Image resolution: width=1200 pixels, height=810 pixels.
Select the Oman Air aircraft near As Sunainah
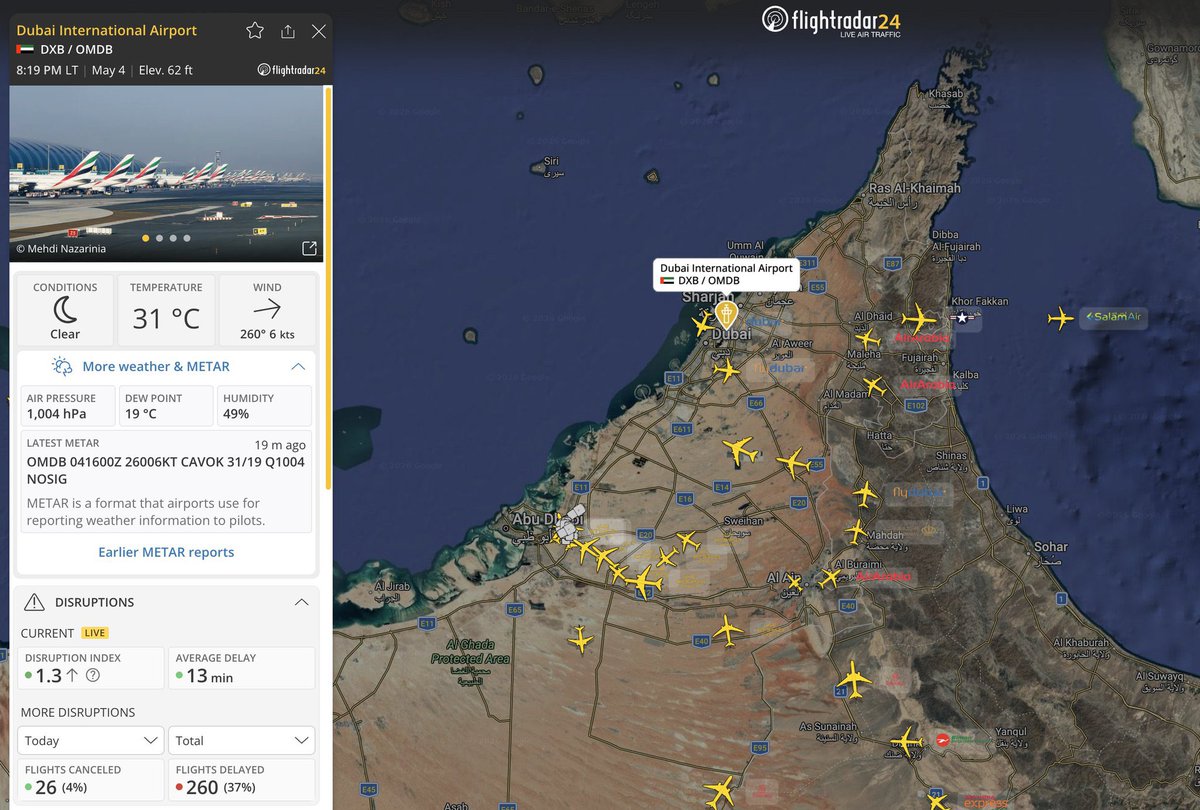pos(906,742)
